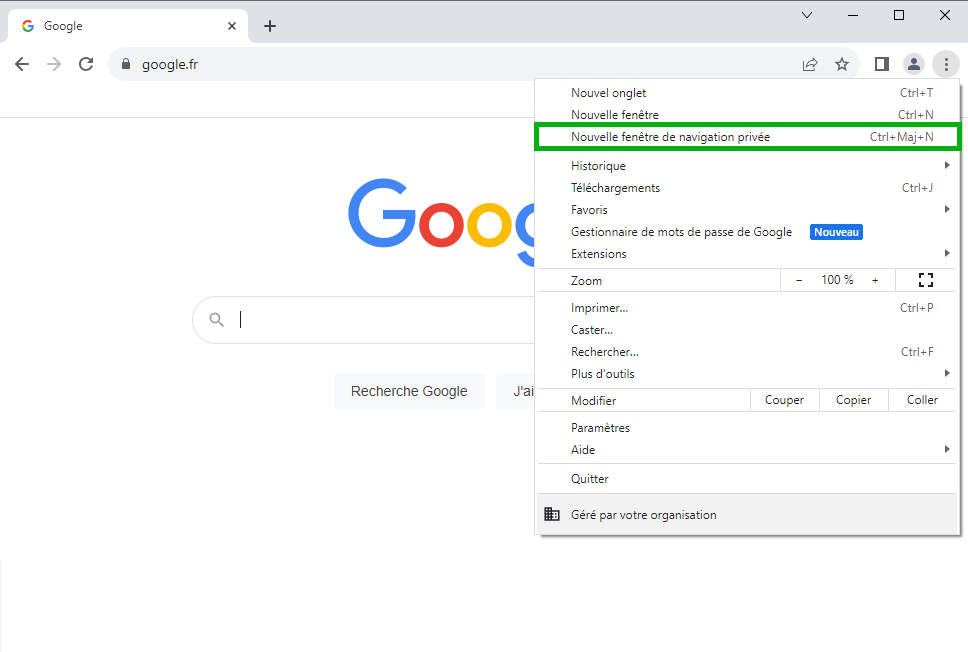Expand the Historique submenu
The height and width of the screenshot is (652, 968).
747,165
